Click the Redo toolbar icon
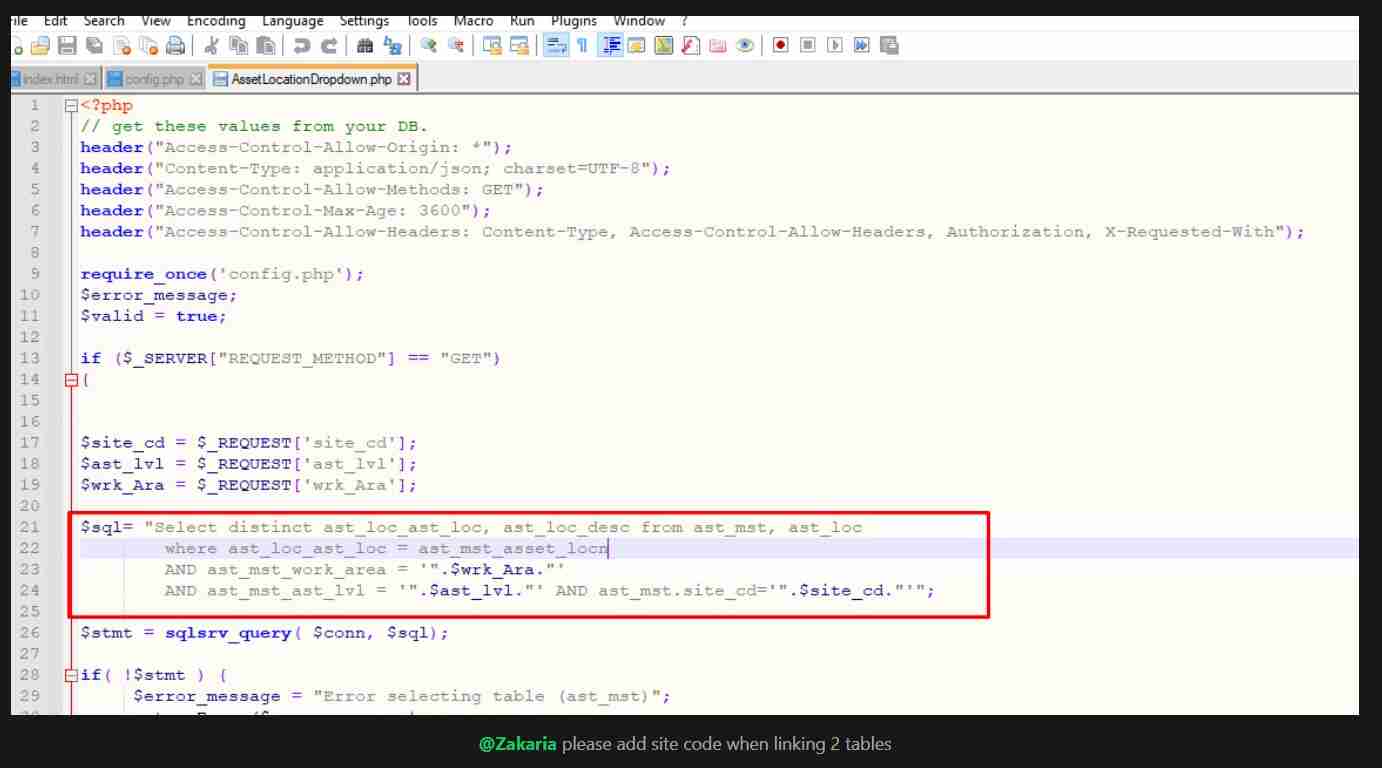The width and height of the screenshot is (1382, 768). point(327,45)
